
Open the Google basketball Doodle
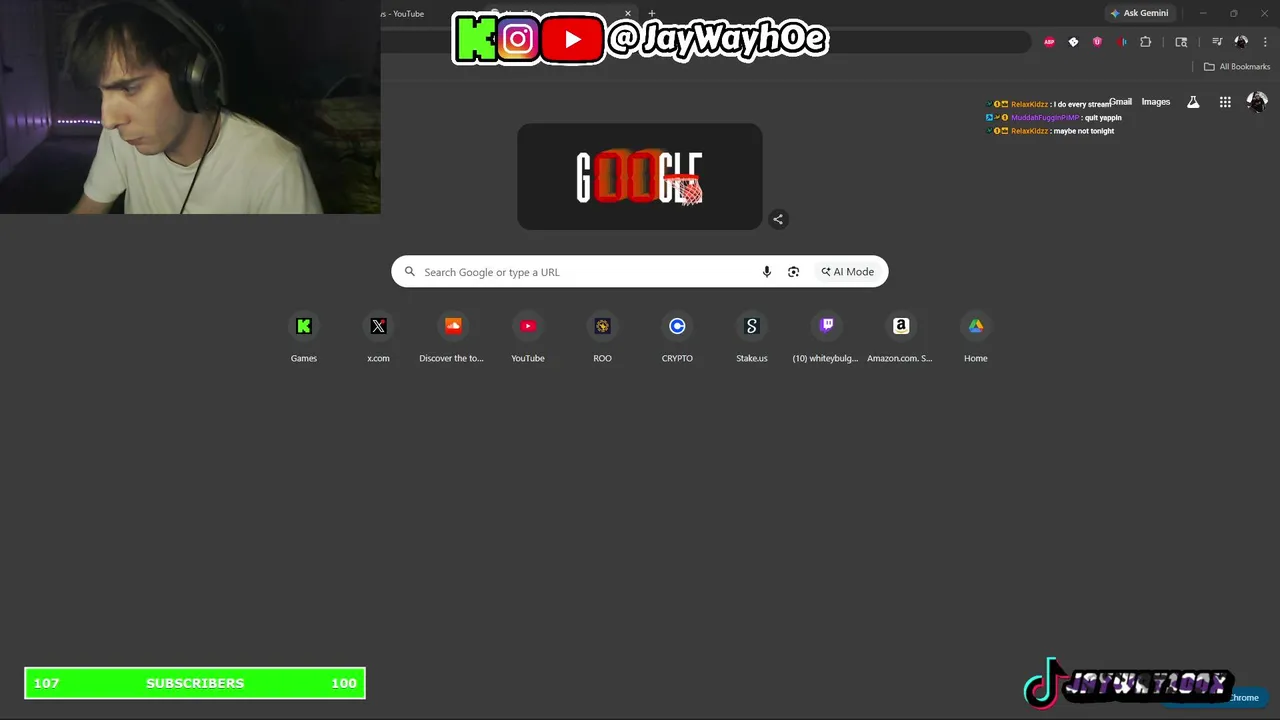click(x=640, y=177)
